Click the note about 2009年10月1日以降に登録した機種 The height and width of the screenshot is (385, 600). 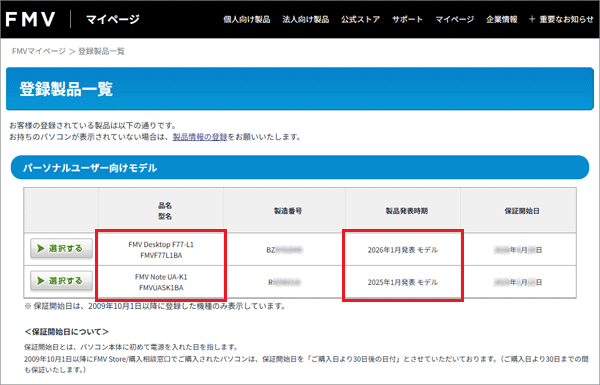155,306
